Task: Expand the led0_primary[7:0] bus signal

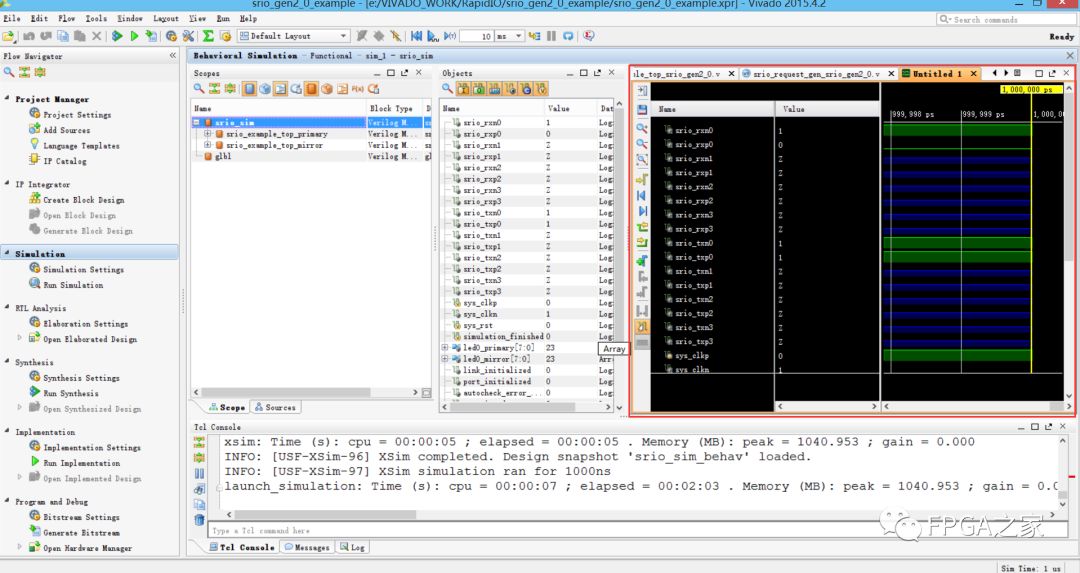Action: (x=445, y=347)
